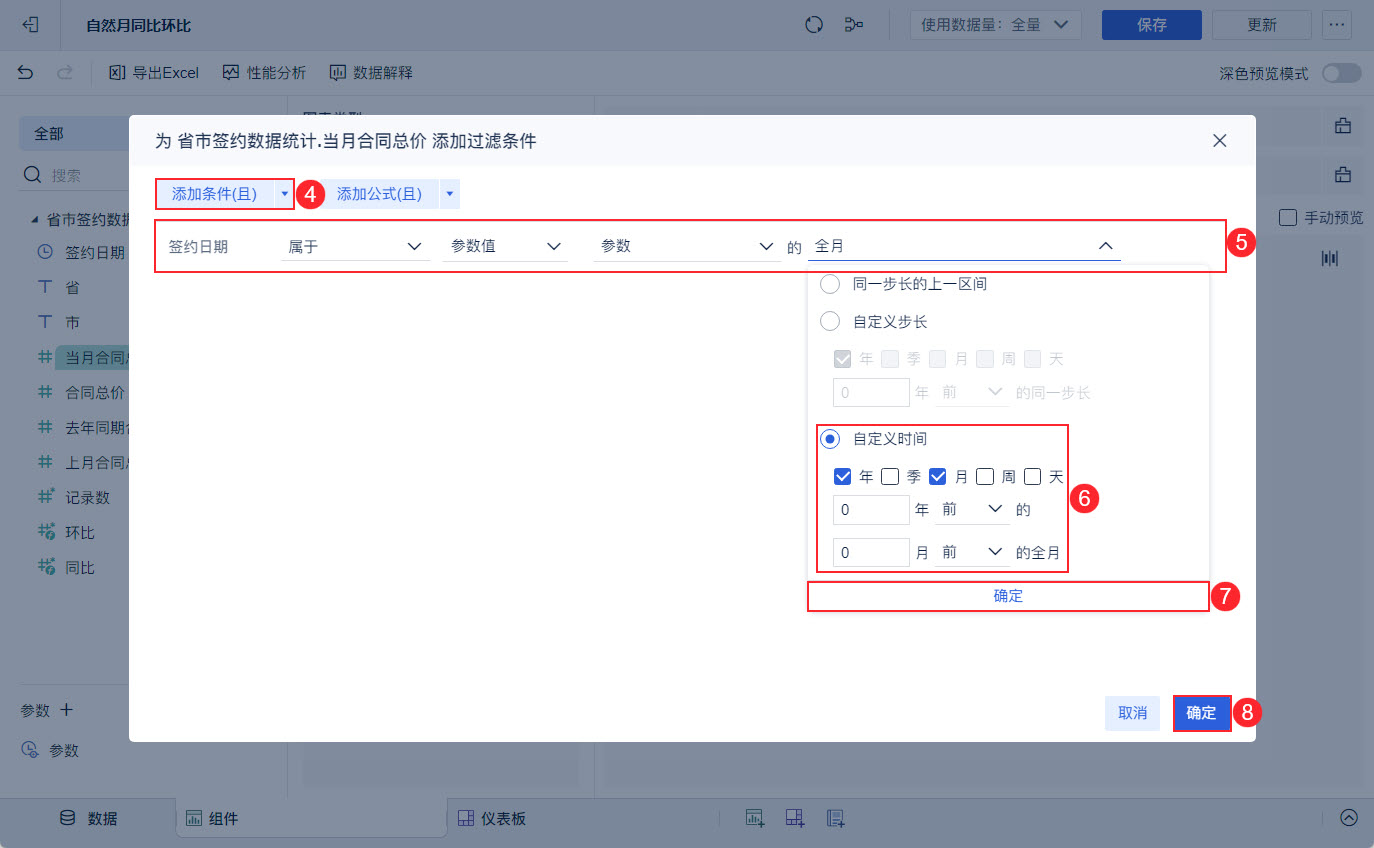Click the refresh data icon in header

tap(814, 25)
